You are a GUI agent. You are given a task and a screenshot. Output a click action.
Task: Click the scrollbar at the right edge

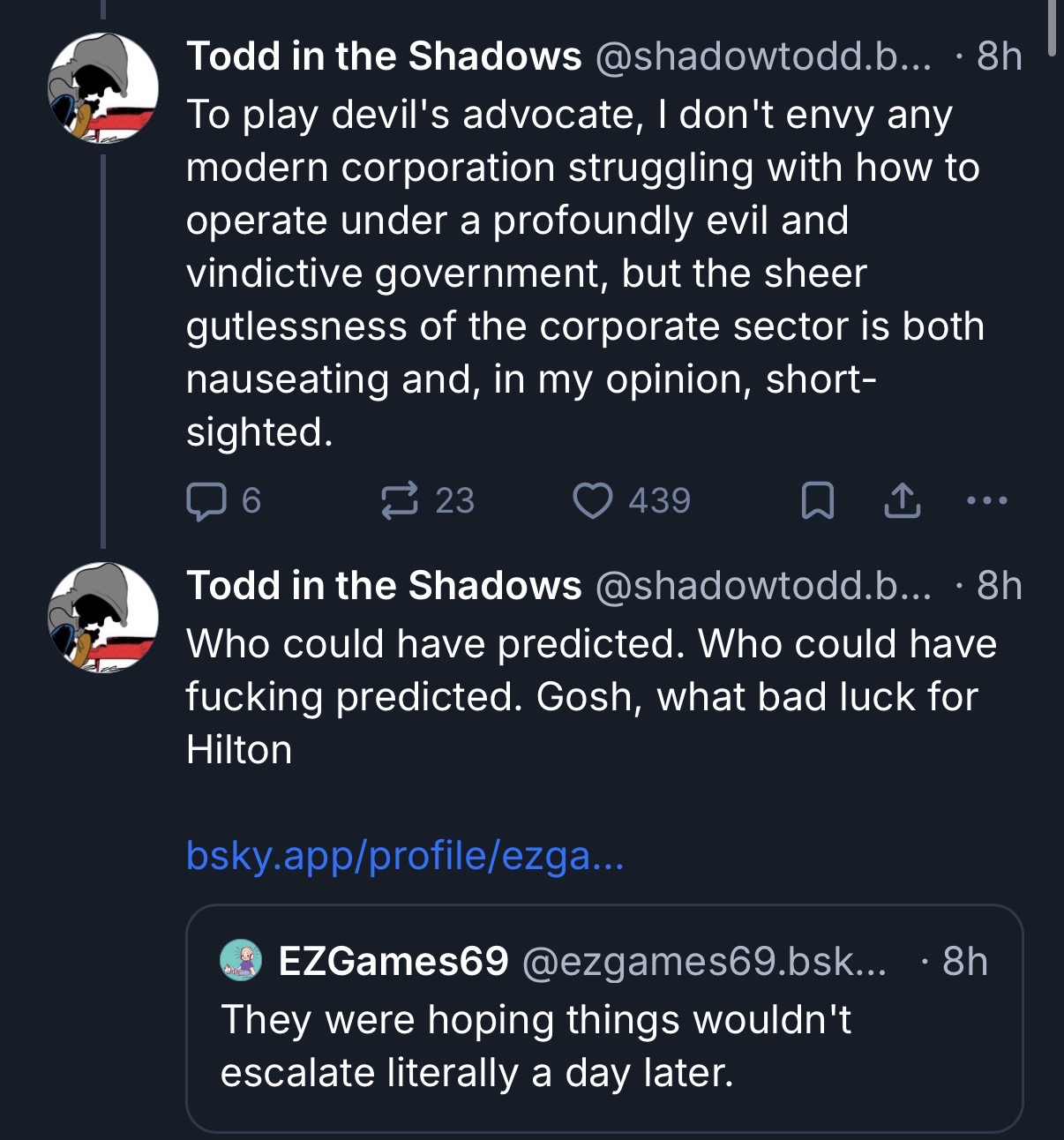coord(1051,28)
